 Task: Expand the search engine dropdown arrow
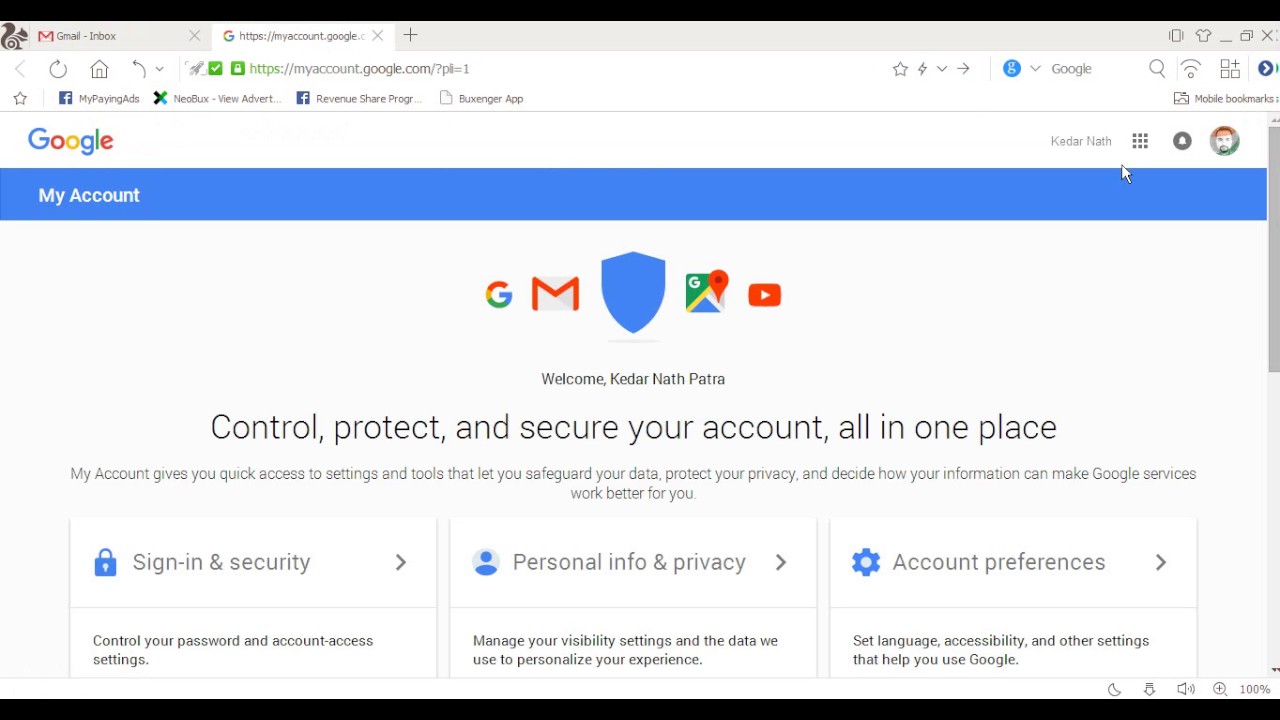(x=1035, y=69)
